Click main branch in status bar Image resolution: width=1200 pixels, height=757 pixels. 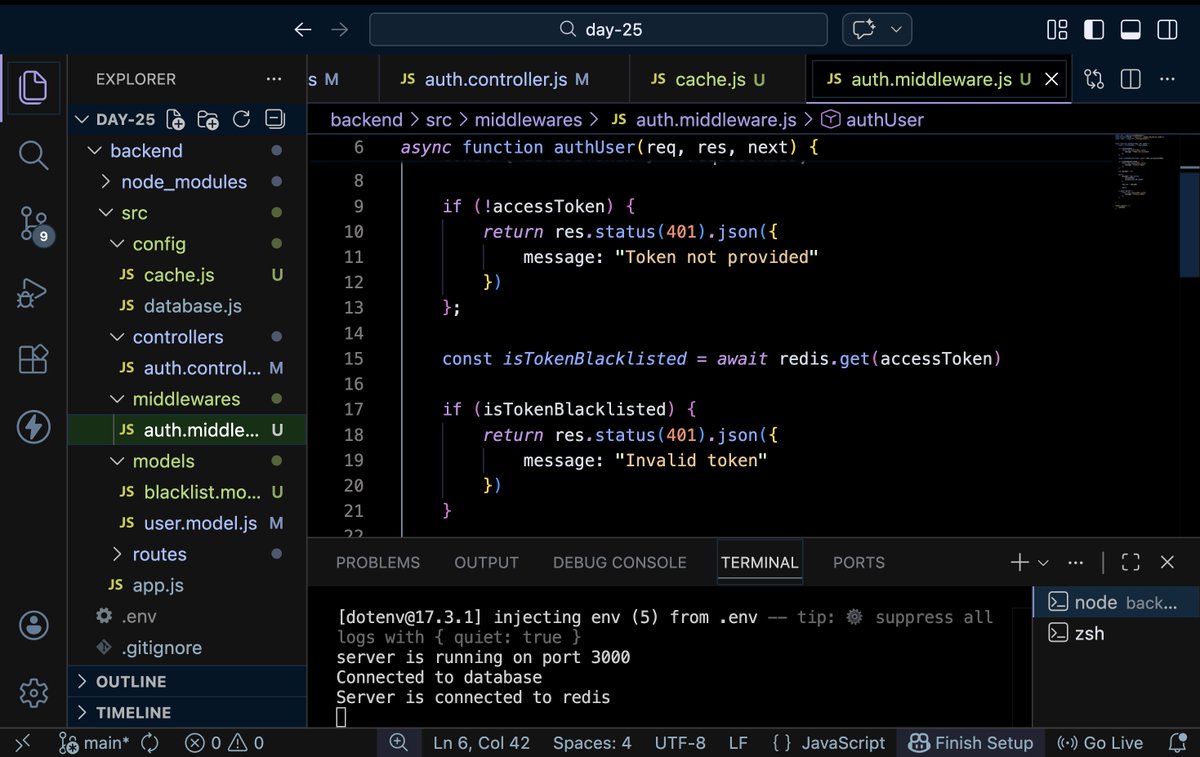pyautogui.click(x=95, y=743)
